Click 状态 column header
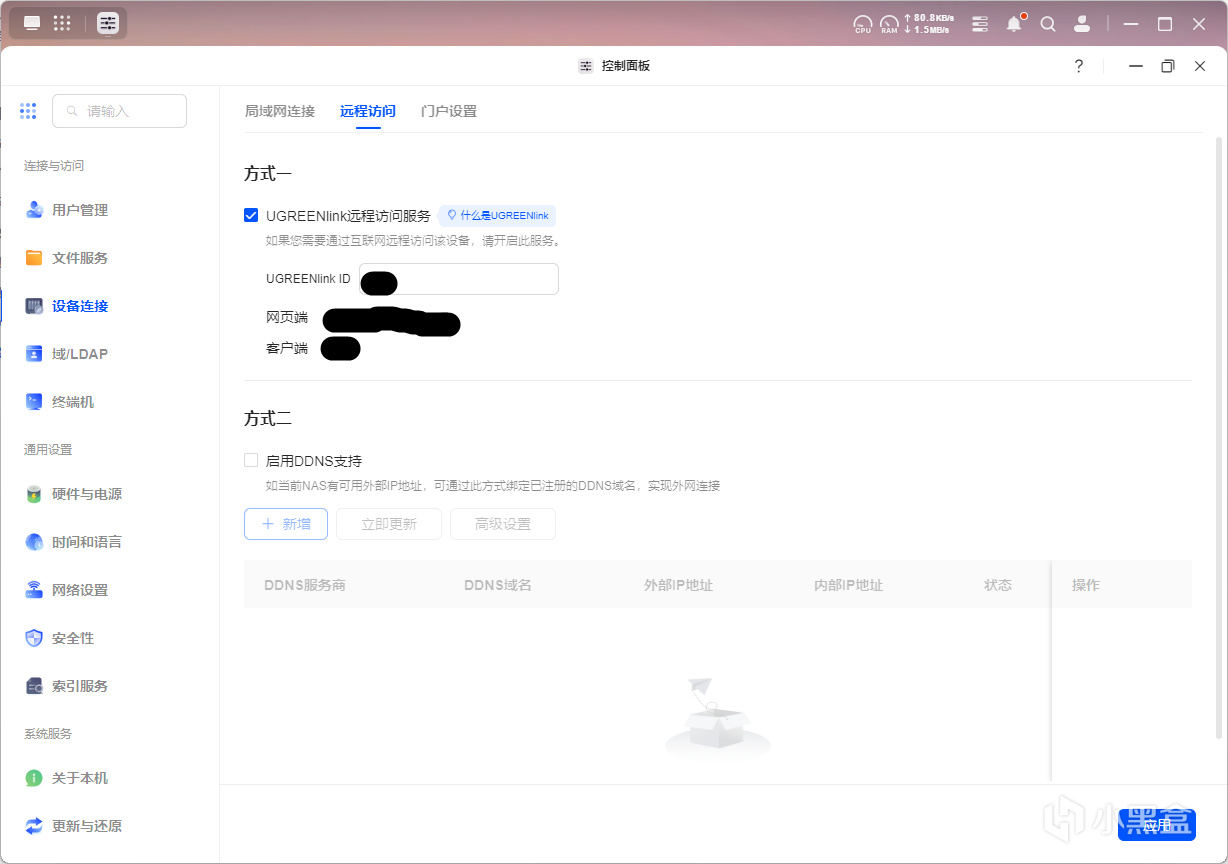The image size is (1228, 864). point(998,585)
